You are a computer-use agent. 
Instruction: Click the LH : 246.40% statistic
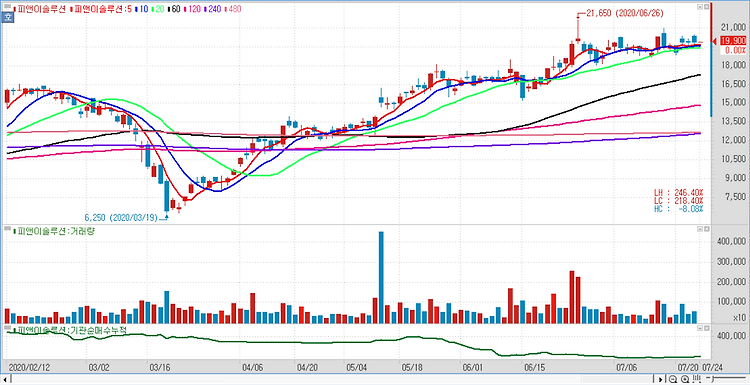(679, 192)
